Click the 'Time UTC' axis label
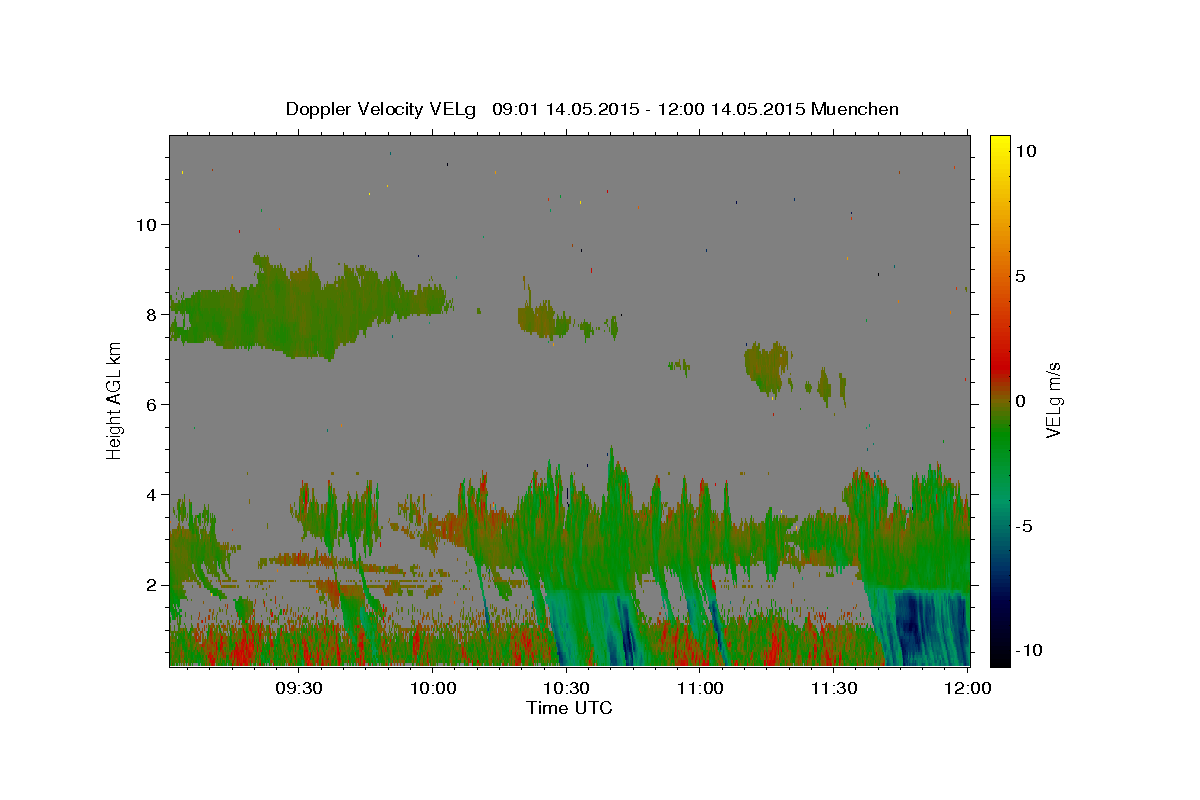 [x=569, y=708]
